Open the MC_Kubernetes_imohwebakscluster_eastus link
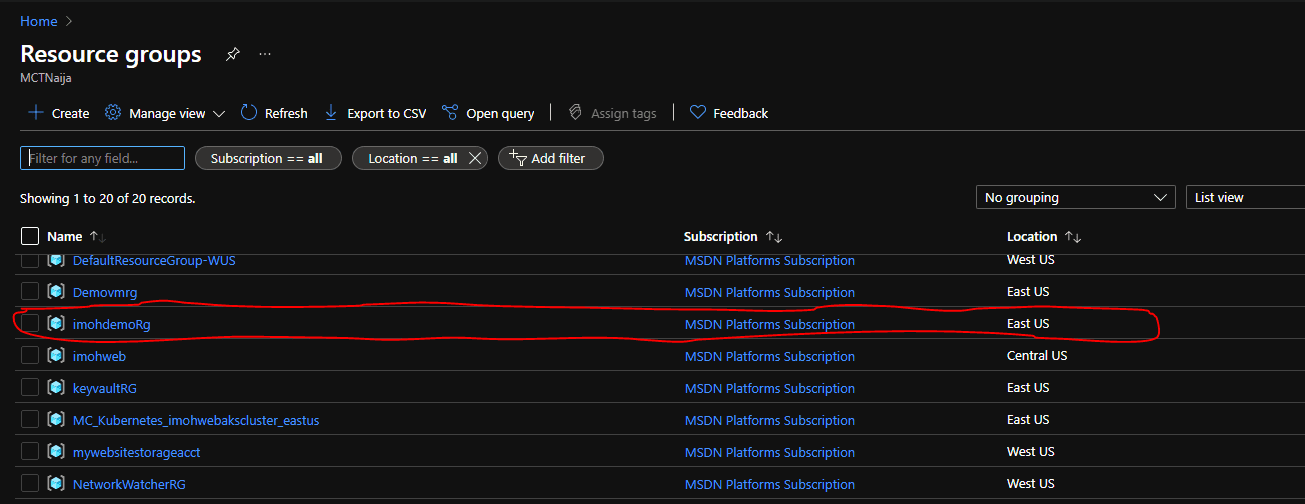1305x504 pixels. [196, 420]
